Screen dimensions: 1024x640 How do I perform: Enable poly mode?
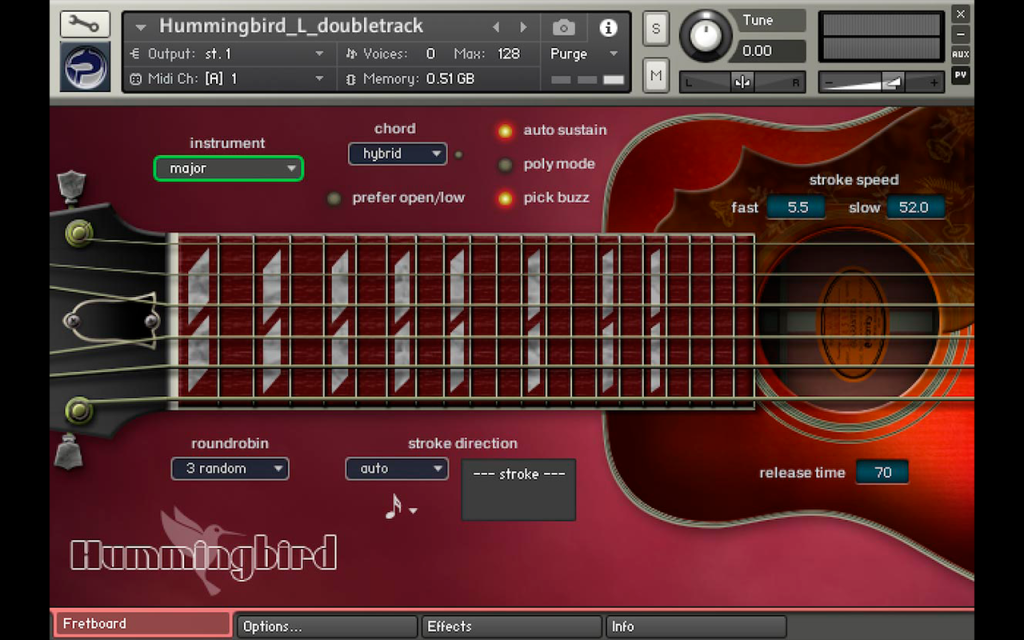point(505,165)
